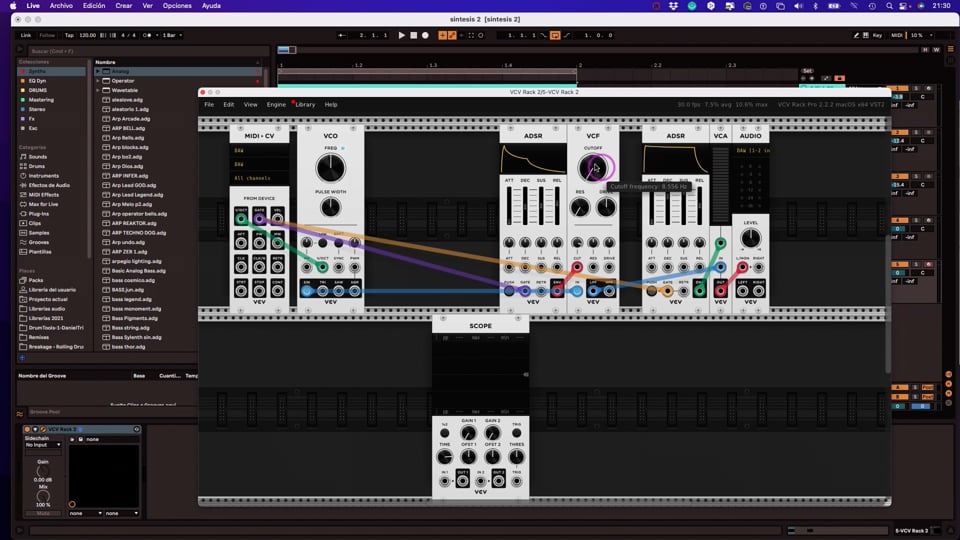Expand the Wavetable folder

pos(97,91)
